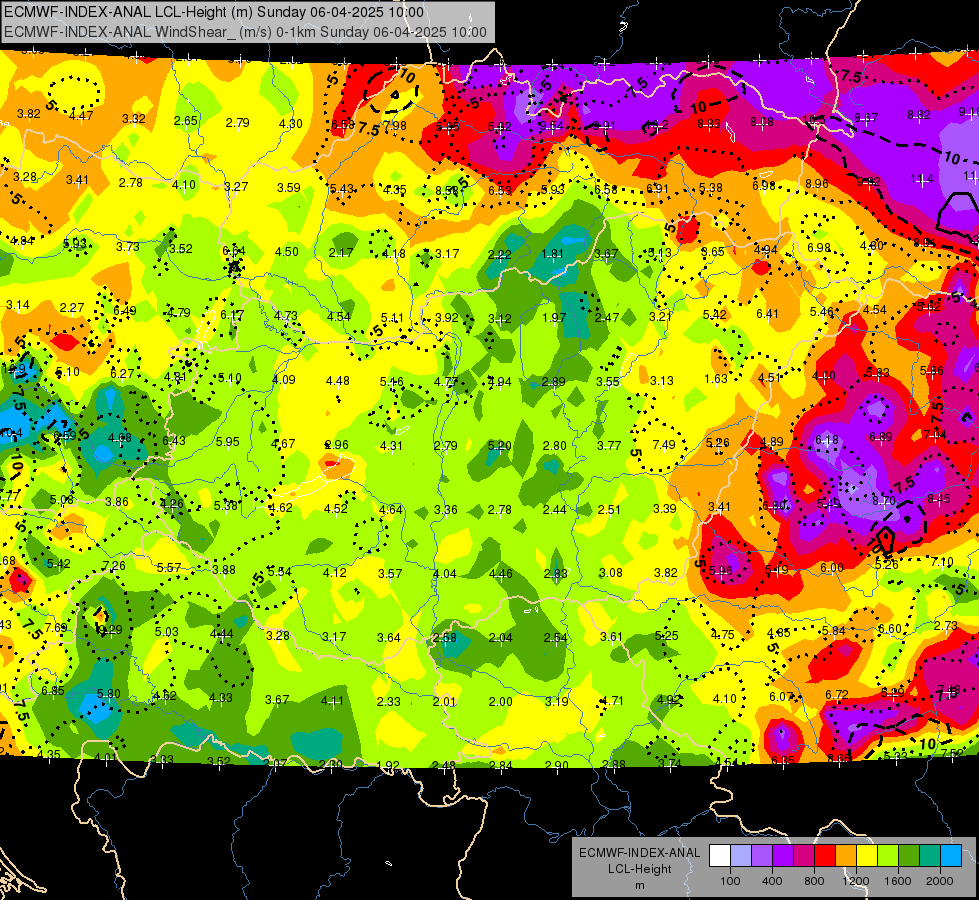Click the vivid violet legend swatch
Screen dimensions: 979x900
click(x=783, y=856)
